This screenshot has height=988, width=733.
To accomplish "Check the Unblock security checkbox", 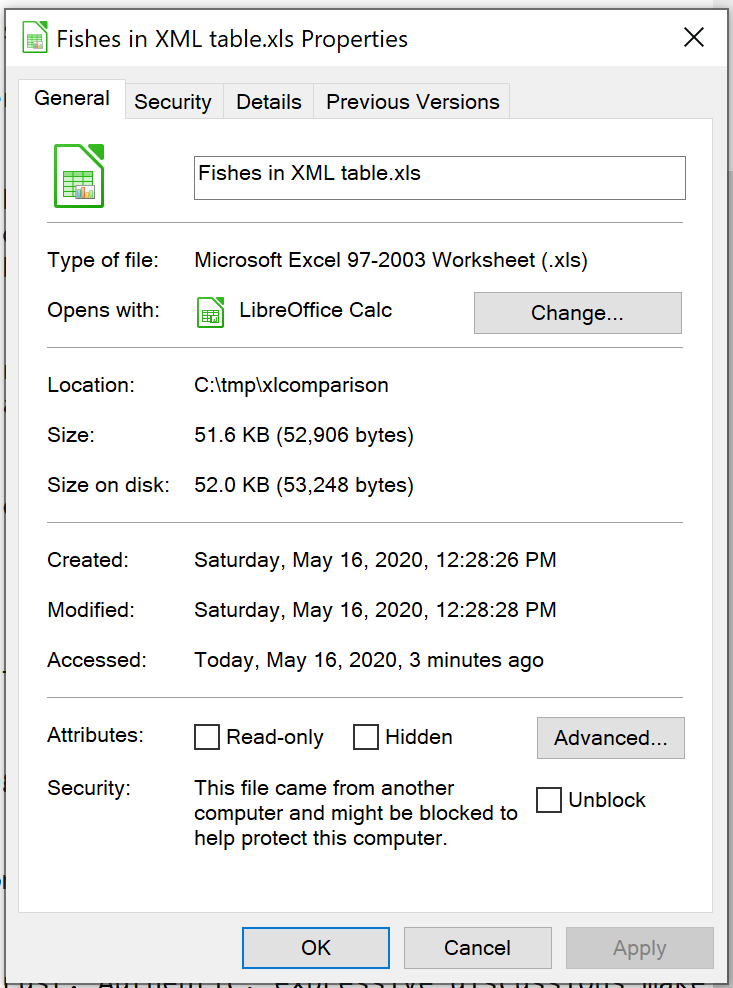I will click(548, 800).
